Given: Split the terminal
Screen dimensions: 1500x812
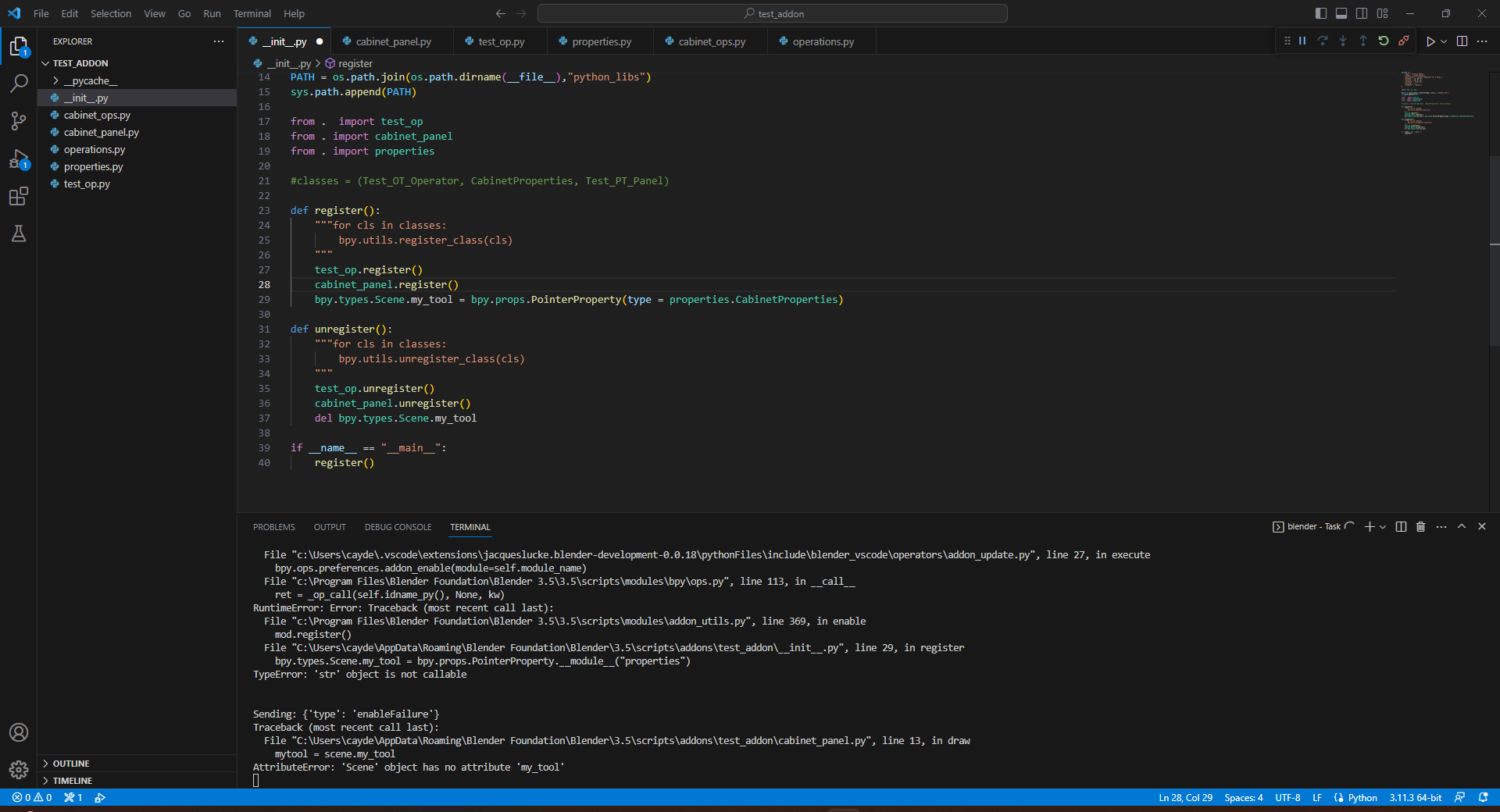Looking at the screenshot, I should point(1401,526).
